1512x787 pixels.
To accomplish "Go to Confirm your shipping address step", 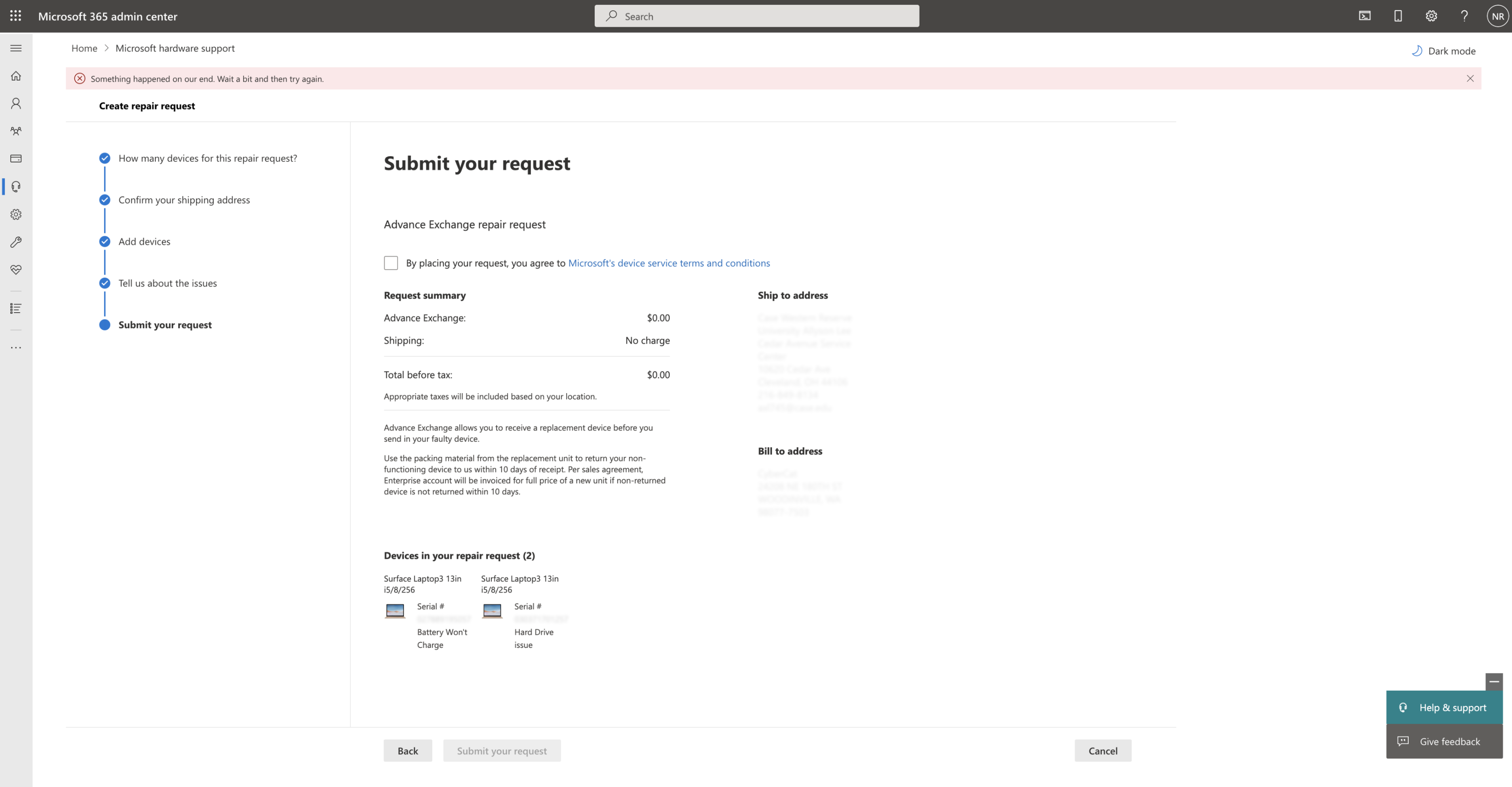I will pyautogui.click(x=184, y=200).
